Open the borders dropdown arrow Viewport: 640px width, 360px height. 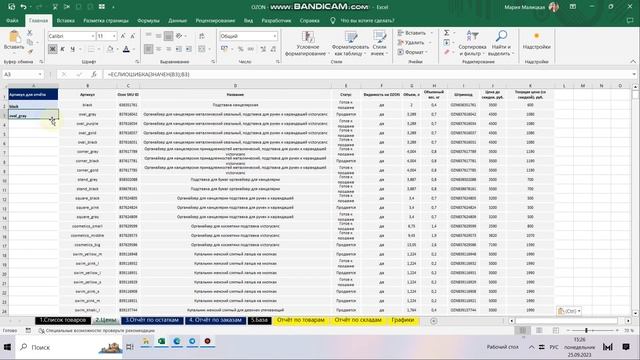[x=98, y=49]
